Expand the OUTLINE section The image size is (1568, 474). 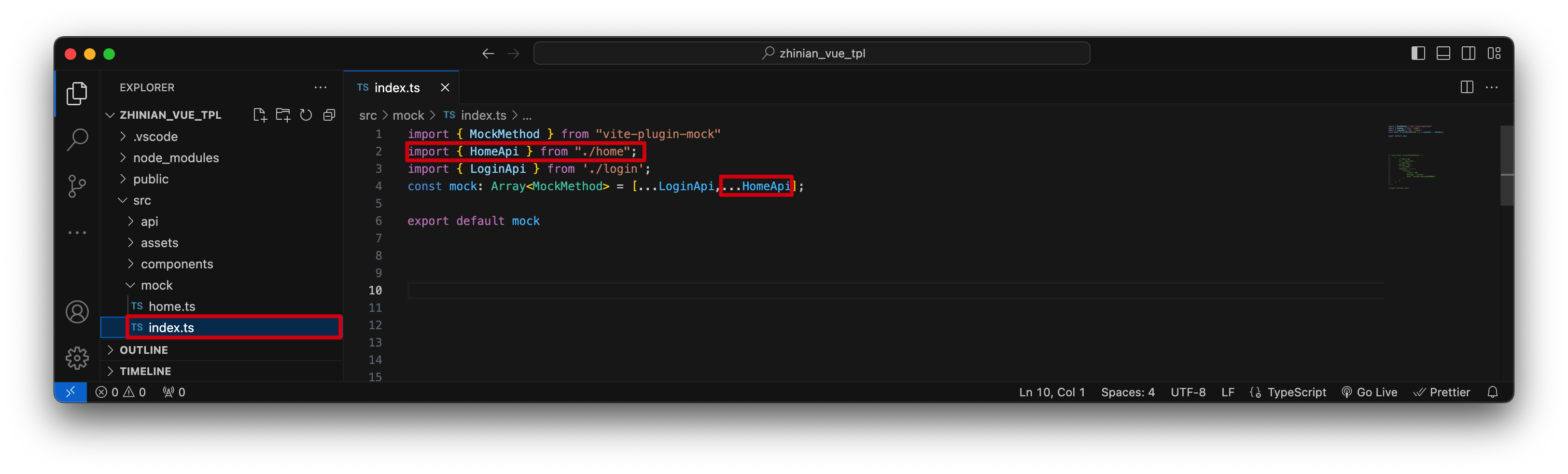(223, 350)
